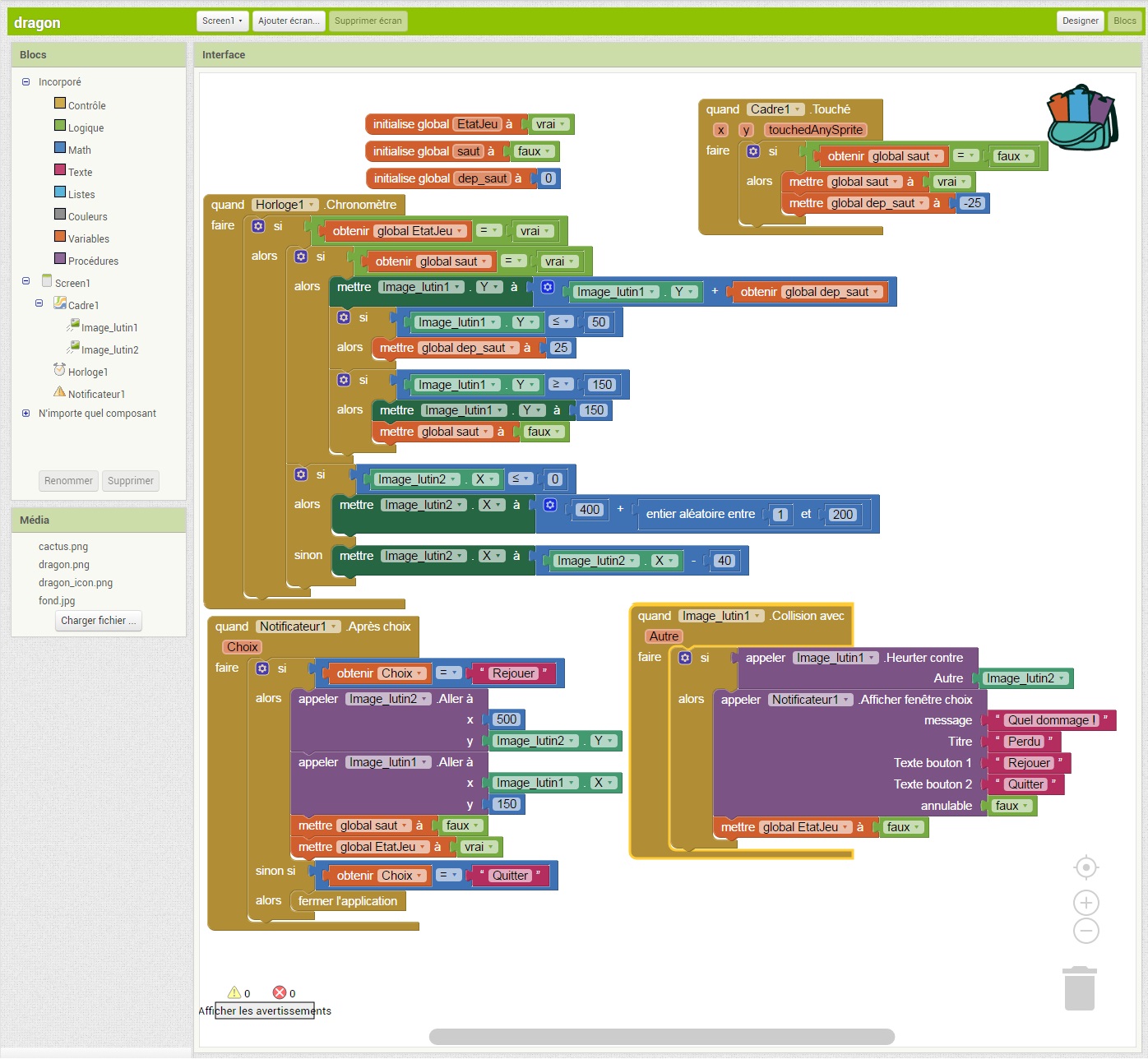The image size is (1148, 1059).
Task: Click the entier aléatoire entre block
Action: click(700, 514)
